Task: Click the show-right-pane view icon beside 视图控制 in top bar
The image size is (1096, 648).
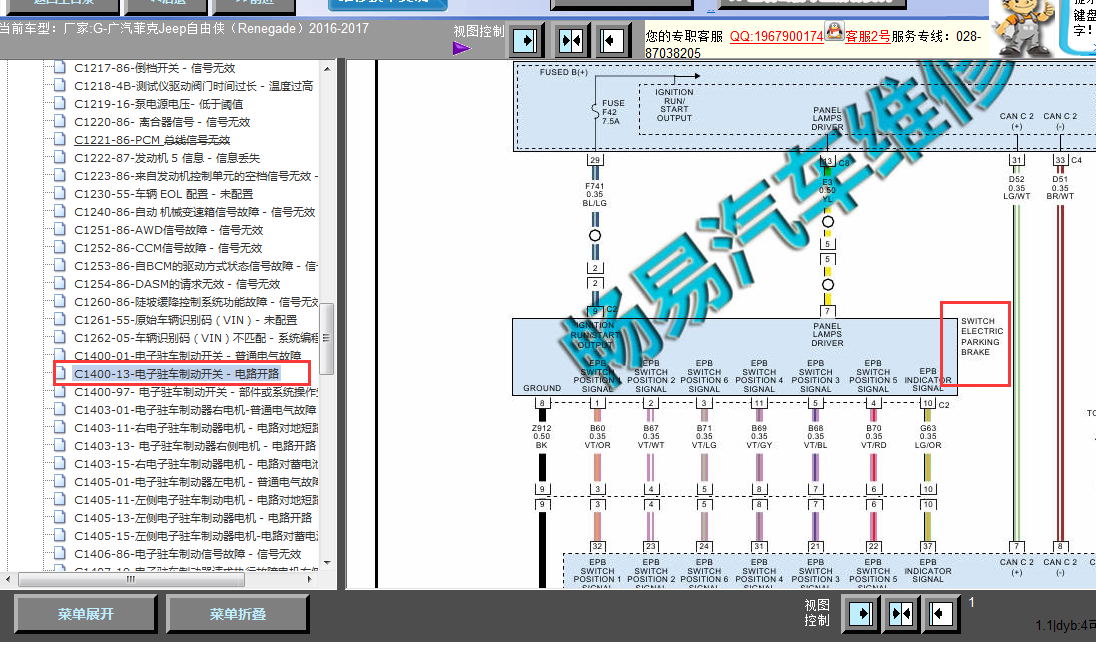Action: [526, 41]
